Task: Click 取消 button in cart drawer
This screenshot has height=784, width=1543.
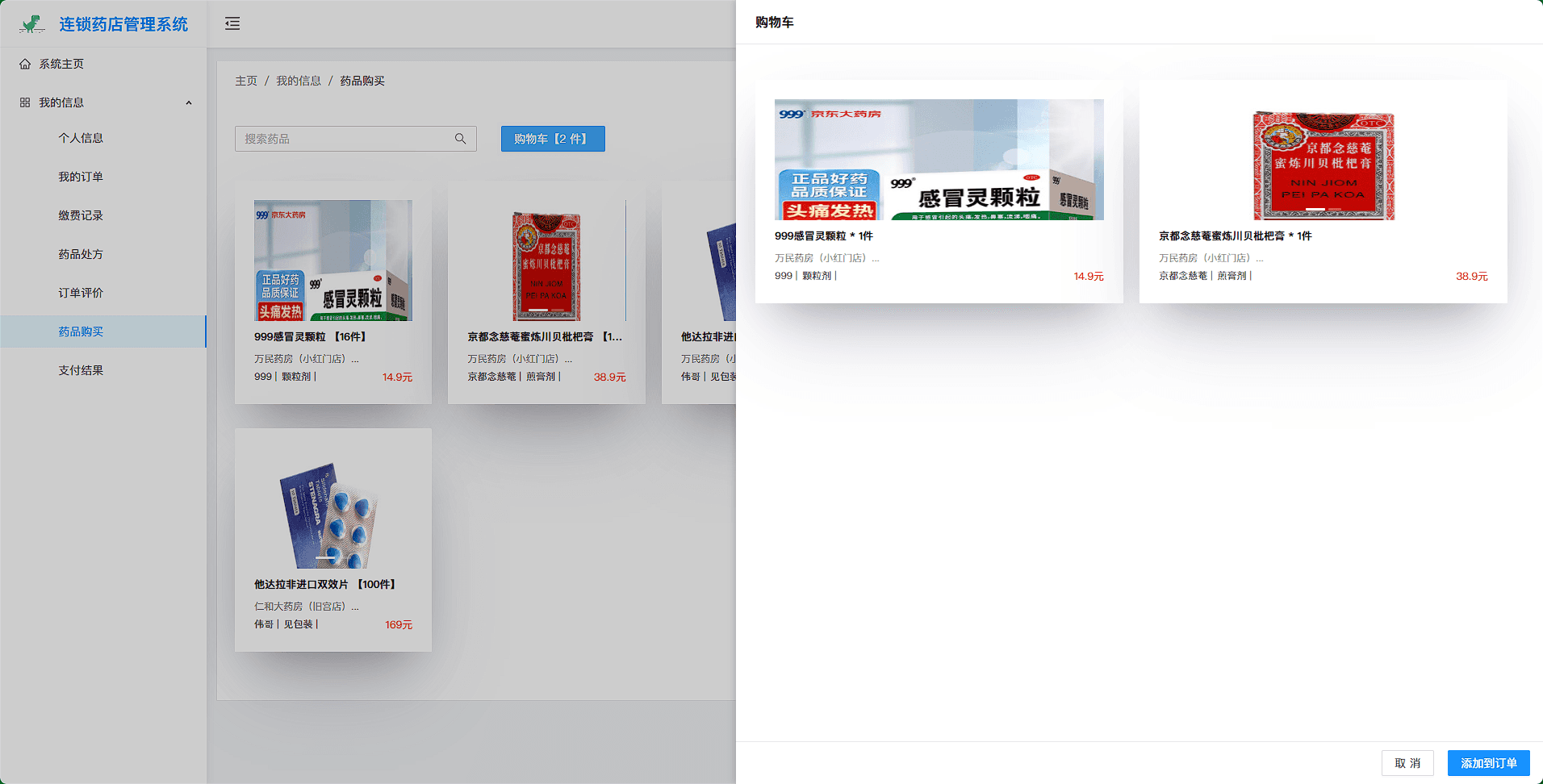Action: pos(1407,763)
